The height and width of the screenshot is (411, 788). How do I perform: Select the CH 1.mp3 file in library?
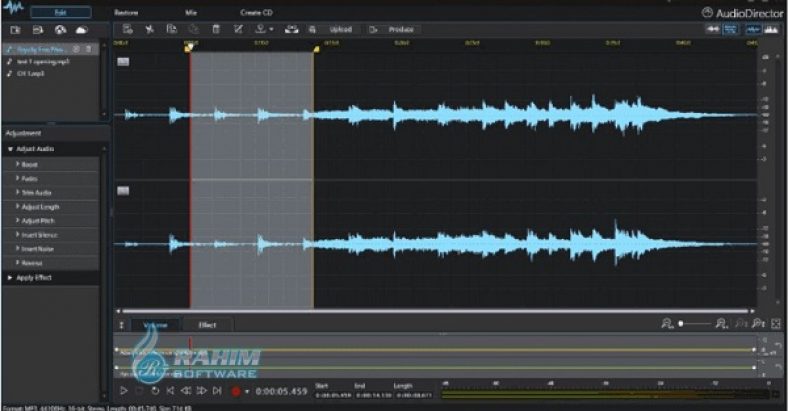click(x=31, y=73)
